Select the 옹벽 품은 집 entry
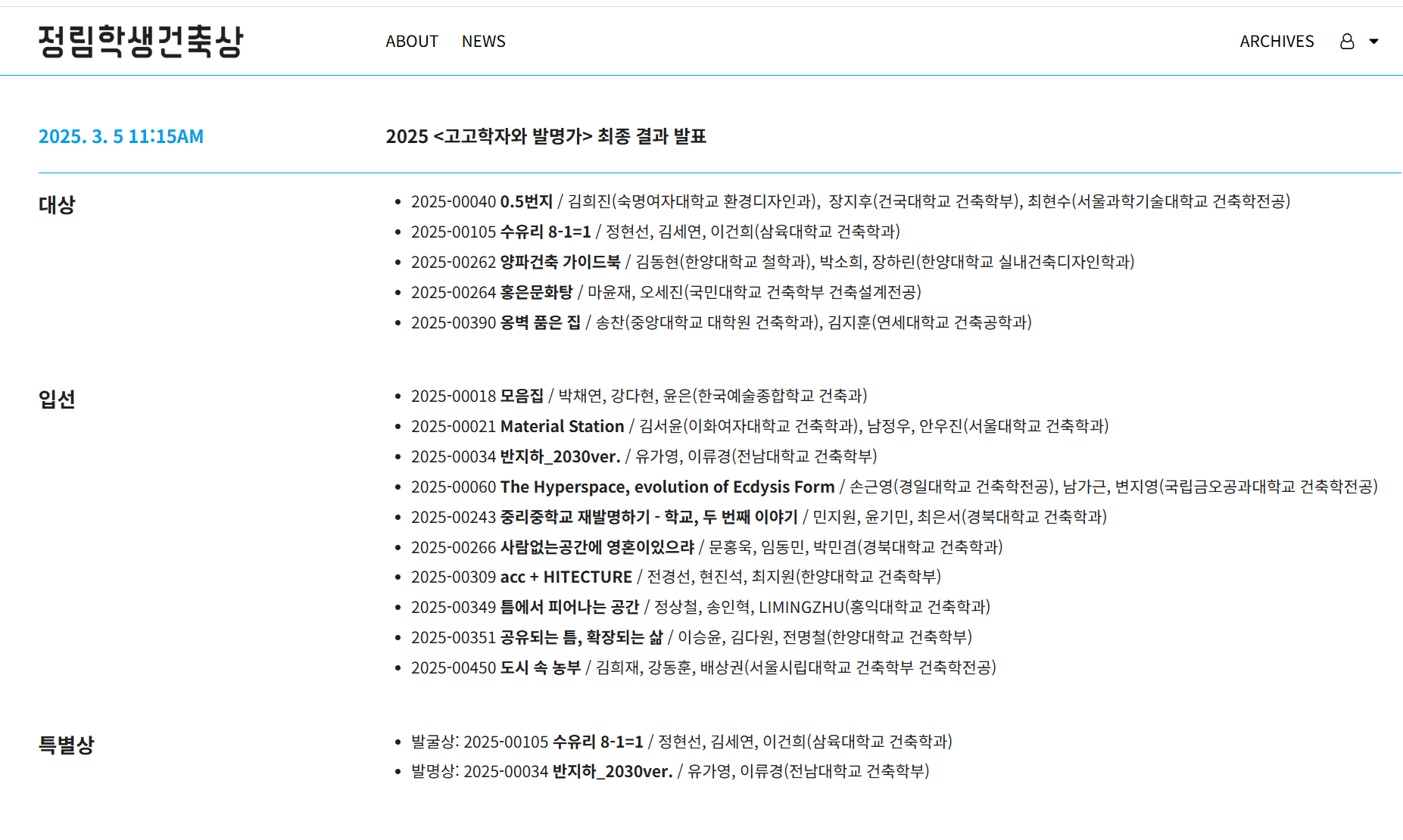The image size is (1403, 840). click(x=722, y=322)
